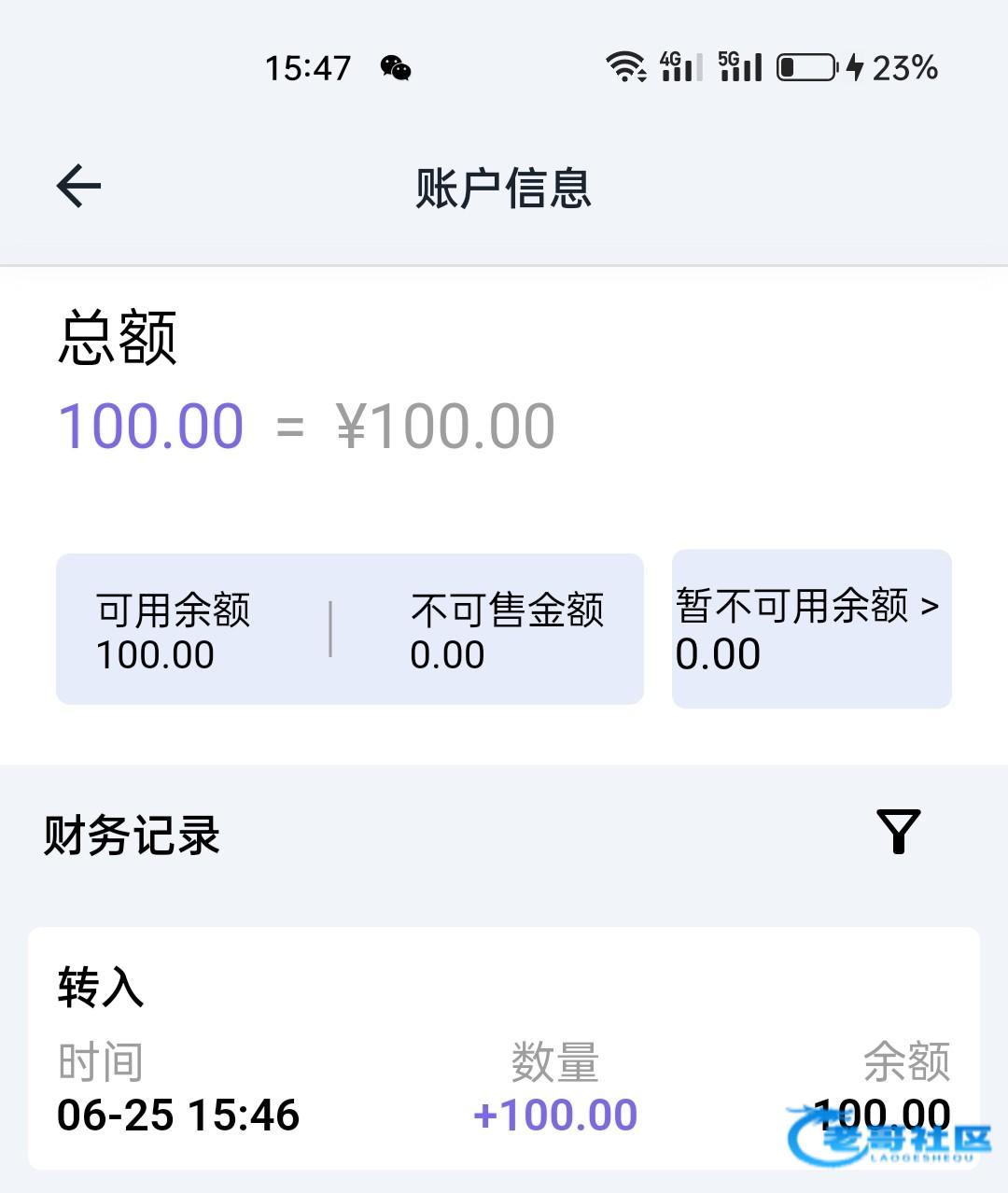
Task: Tap the battery status icon
Action: (x=807, y=67)
